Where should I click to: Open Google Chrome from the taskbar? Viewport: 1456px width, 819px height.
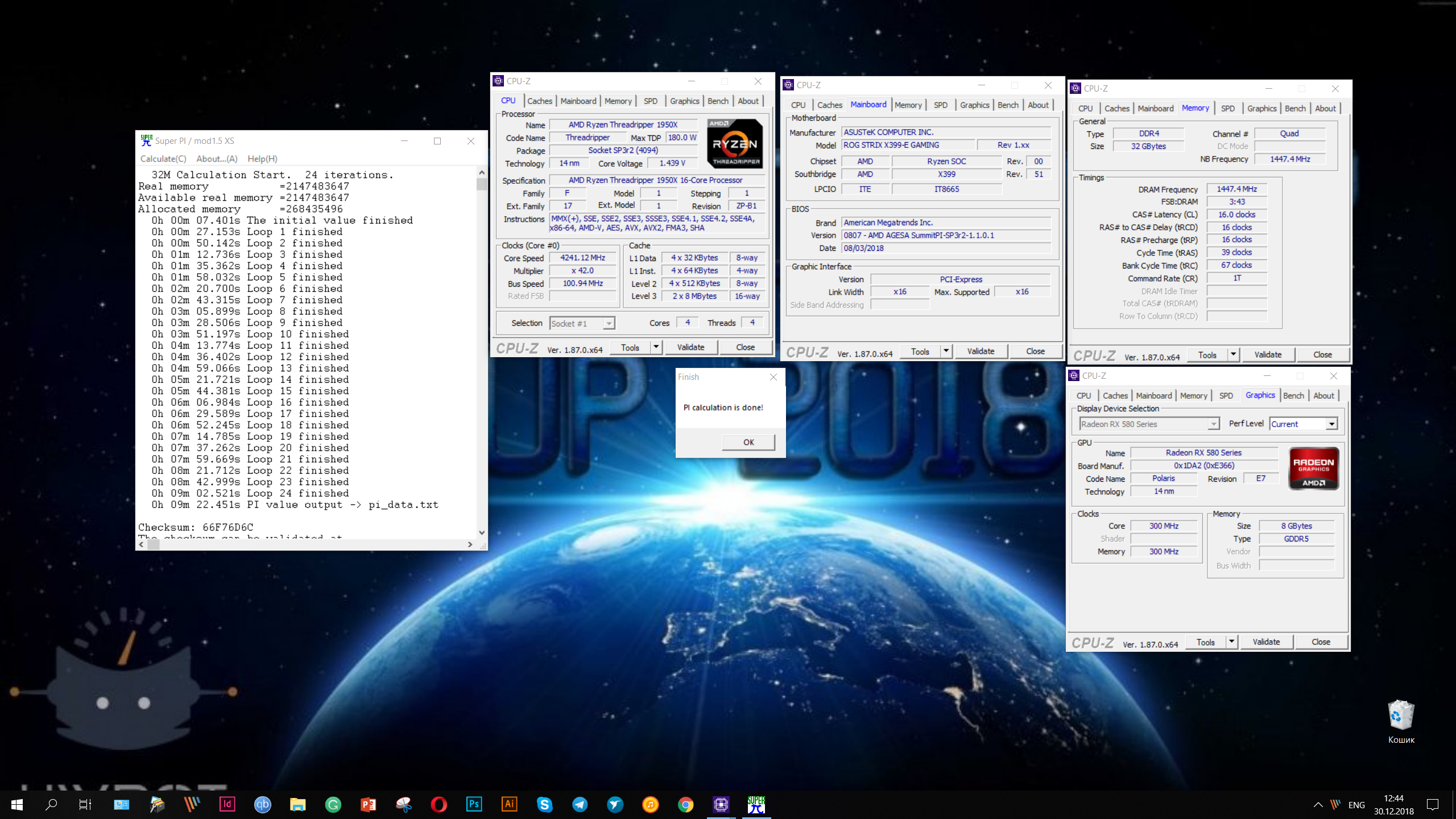point(685,804)
